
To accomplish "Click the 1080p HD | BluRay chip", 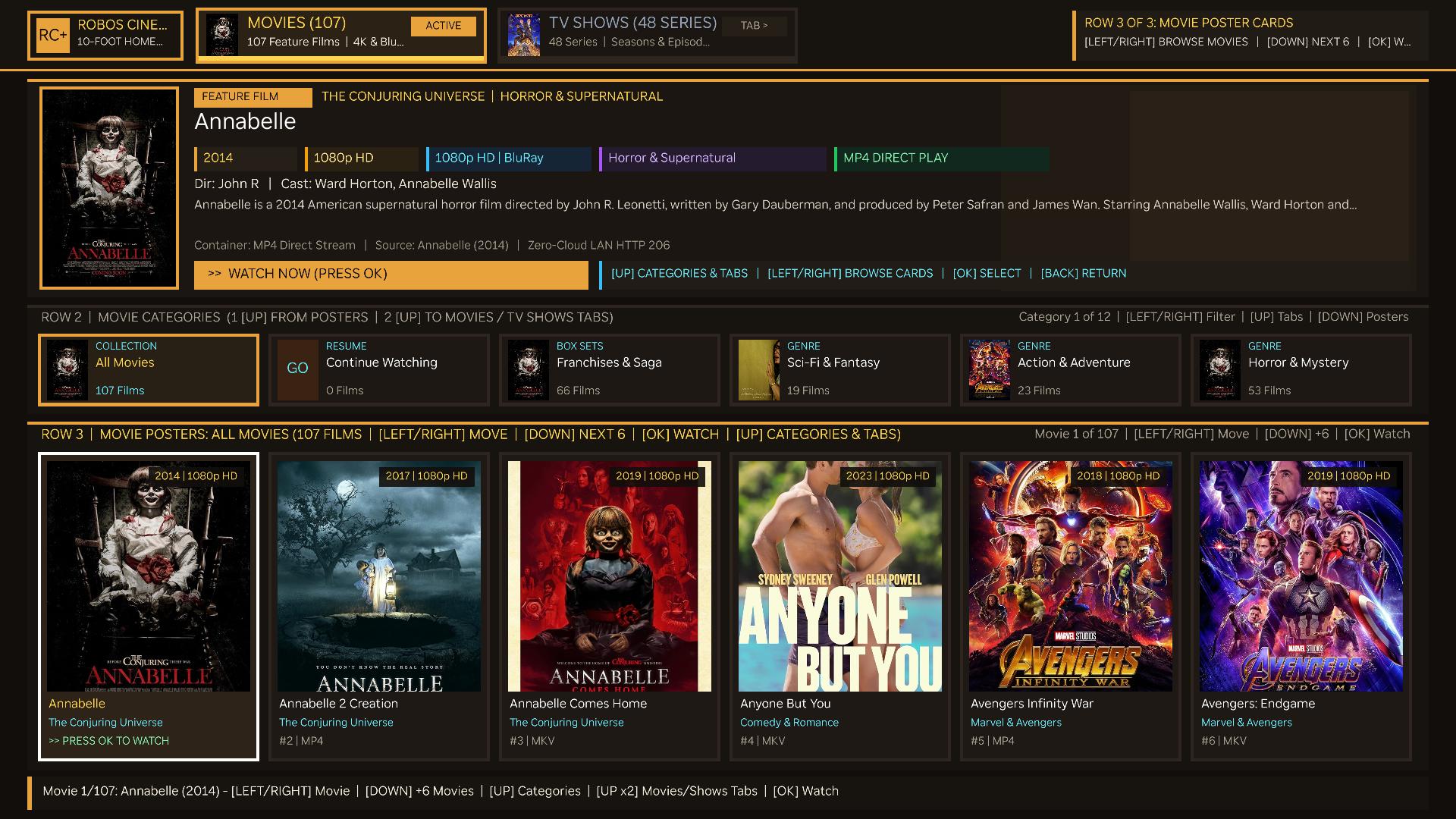I will (508, 158).
